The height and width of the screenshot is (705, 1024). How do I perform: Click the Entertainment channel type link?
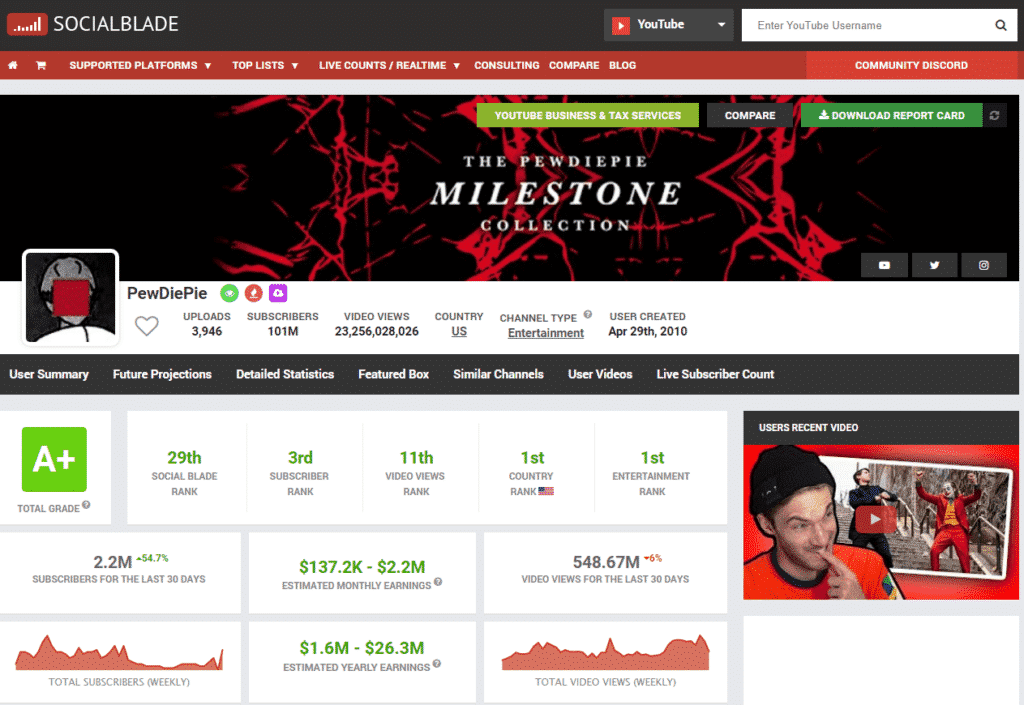tap(545, 333)
